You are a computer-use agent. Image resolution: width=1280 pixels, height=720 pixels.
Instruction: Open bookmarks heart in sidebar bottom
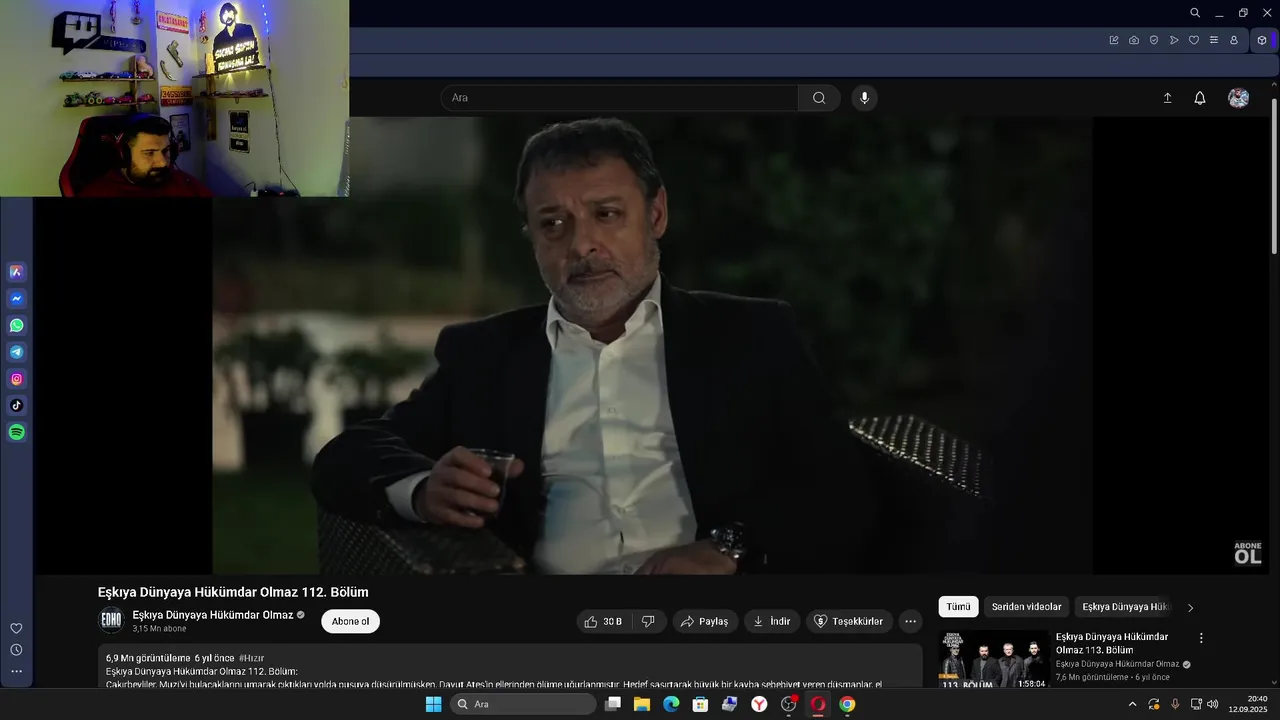coord(16,628)
